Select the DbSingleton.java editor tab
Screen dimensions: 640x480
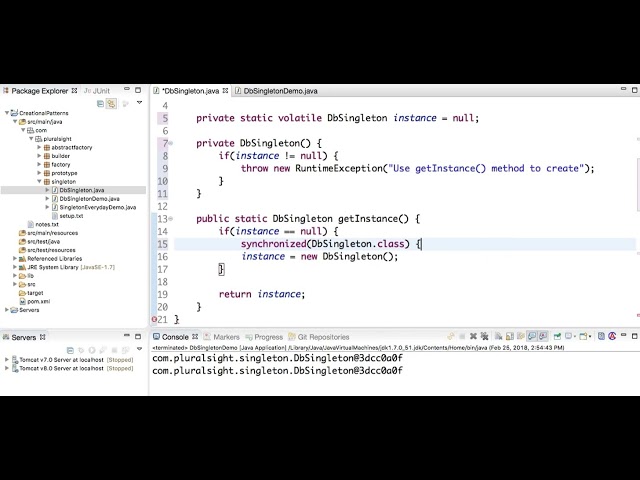pyautogui.click(x=191, y=91)
